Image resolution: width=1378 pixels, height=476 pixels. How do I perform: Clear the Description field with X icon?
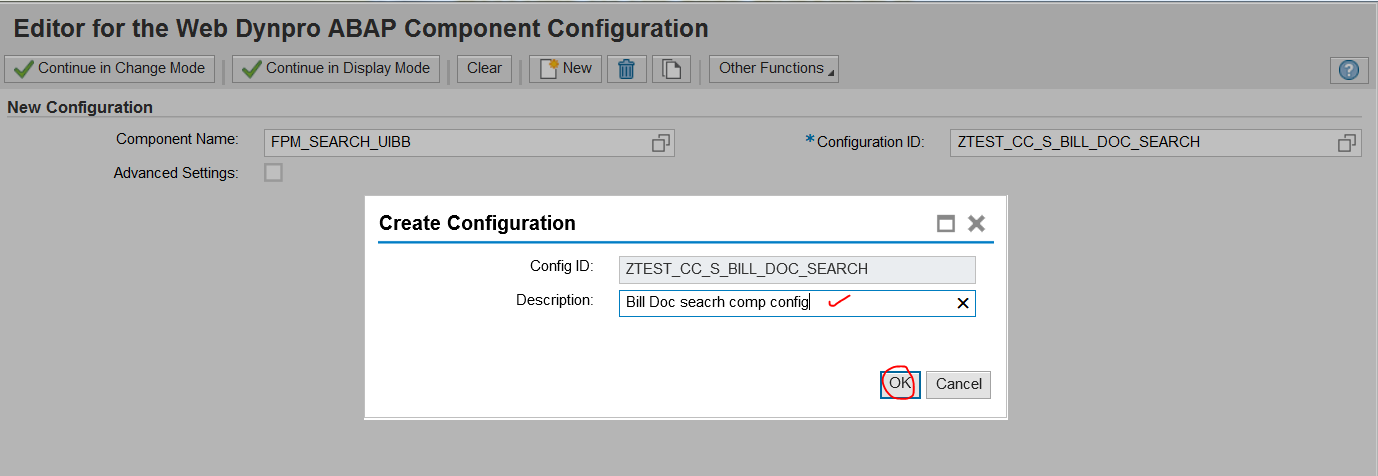(x=963, y=303)
